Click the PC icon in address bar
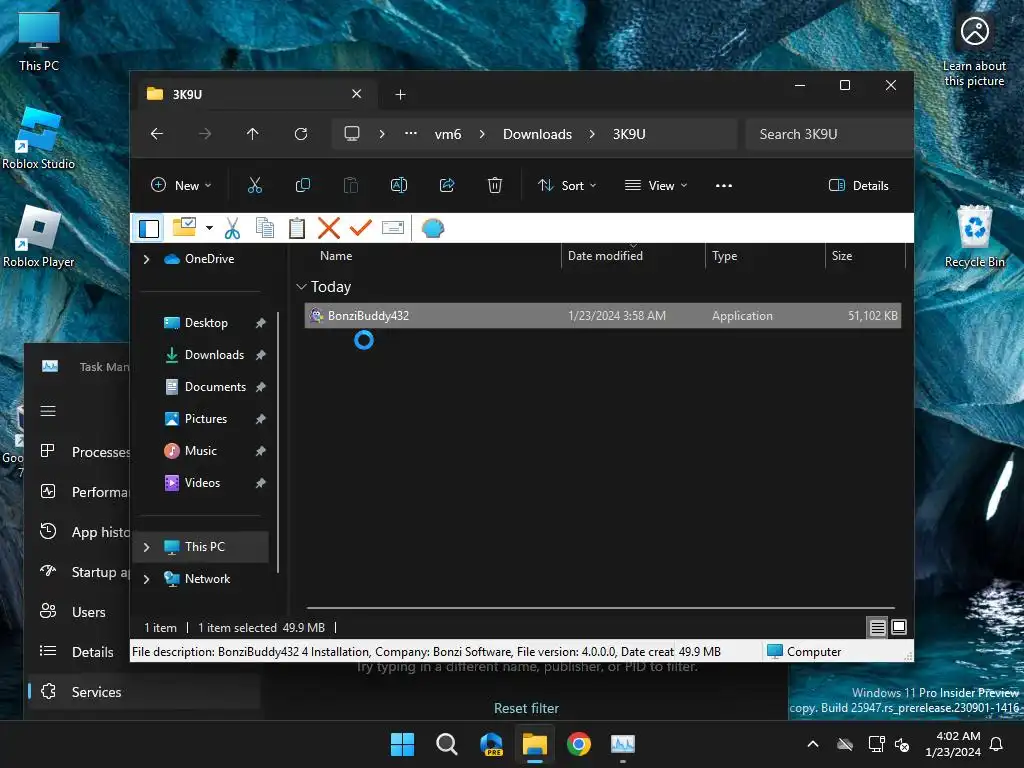1024x768 pixels. [352, 134]
